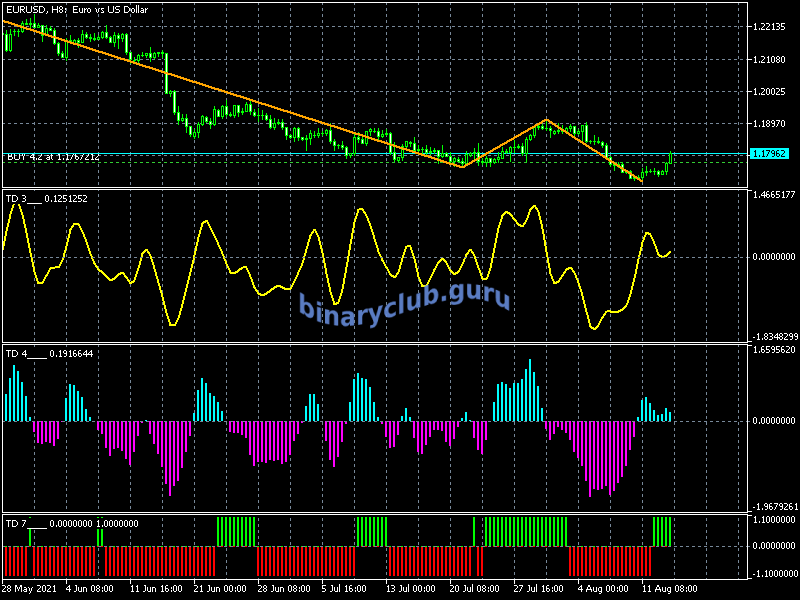Click the 1.18970 price scale value
800x600 pixels.
[x=768, y=124]
